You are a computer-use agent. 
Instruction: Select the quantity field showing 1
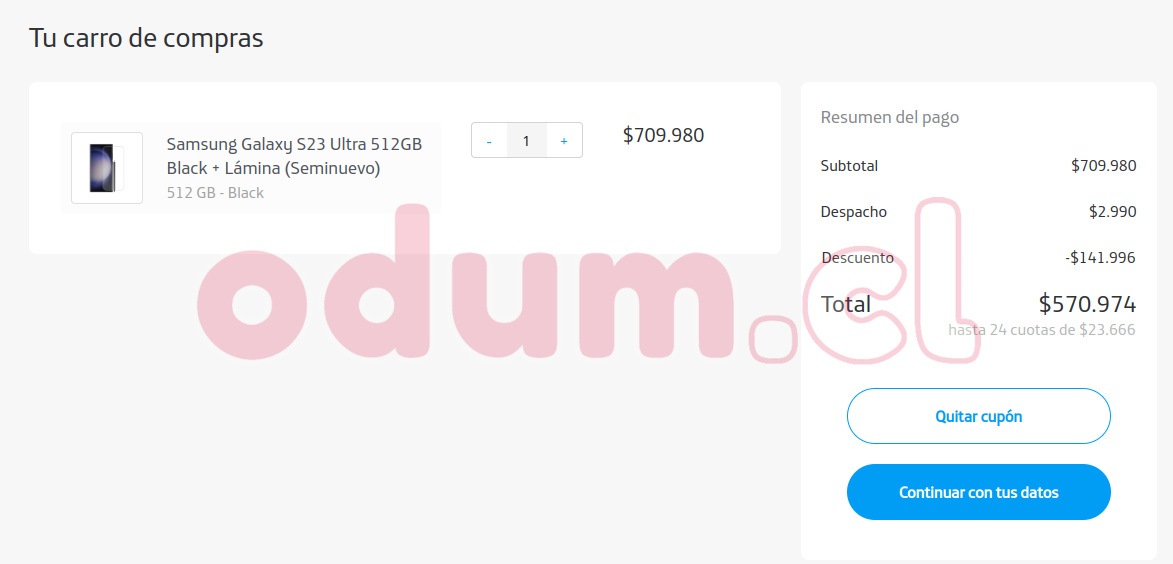click(x=527, y=141)
